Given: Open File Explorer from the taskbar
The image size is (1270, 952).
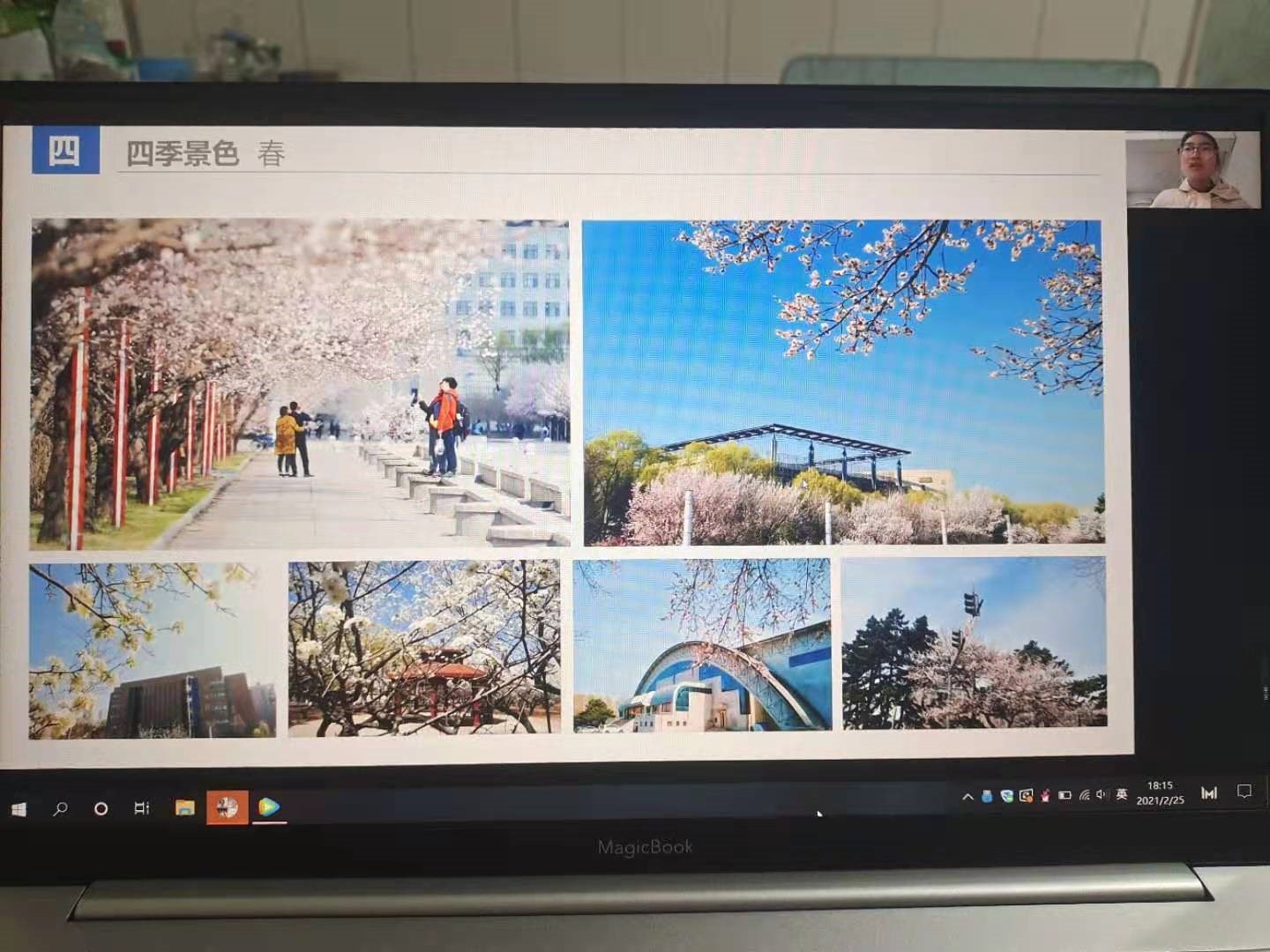Looking at the screenshot, I should coord(184,807).
